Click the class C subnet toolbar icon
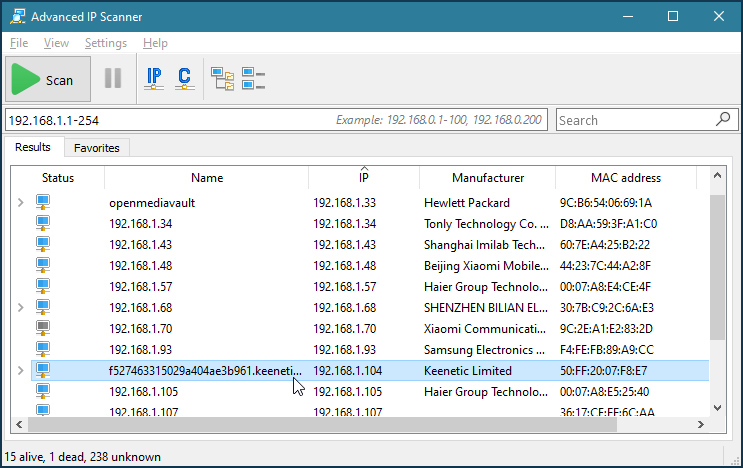Viewport: 743px width, 468px height. coord(184,79)
